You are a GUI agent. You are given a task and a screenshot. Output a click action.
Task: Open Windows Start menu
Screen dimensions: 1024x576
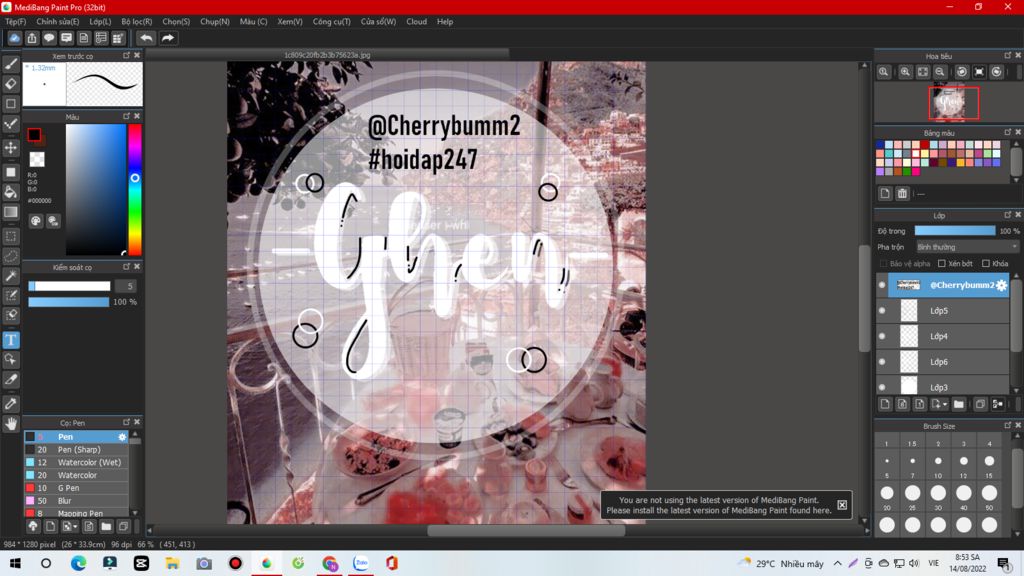(x=15, y=563)
